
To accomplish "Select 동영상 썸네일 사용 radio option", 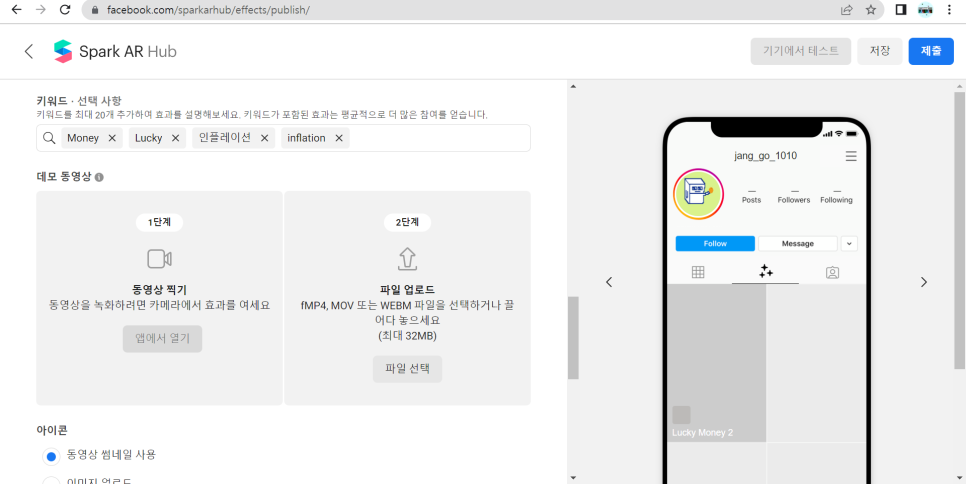I will click(51, 456).
